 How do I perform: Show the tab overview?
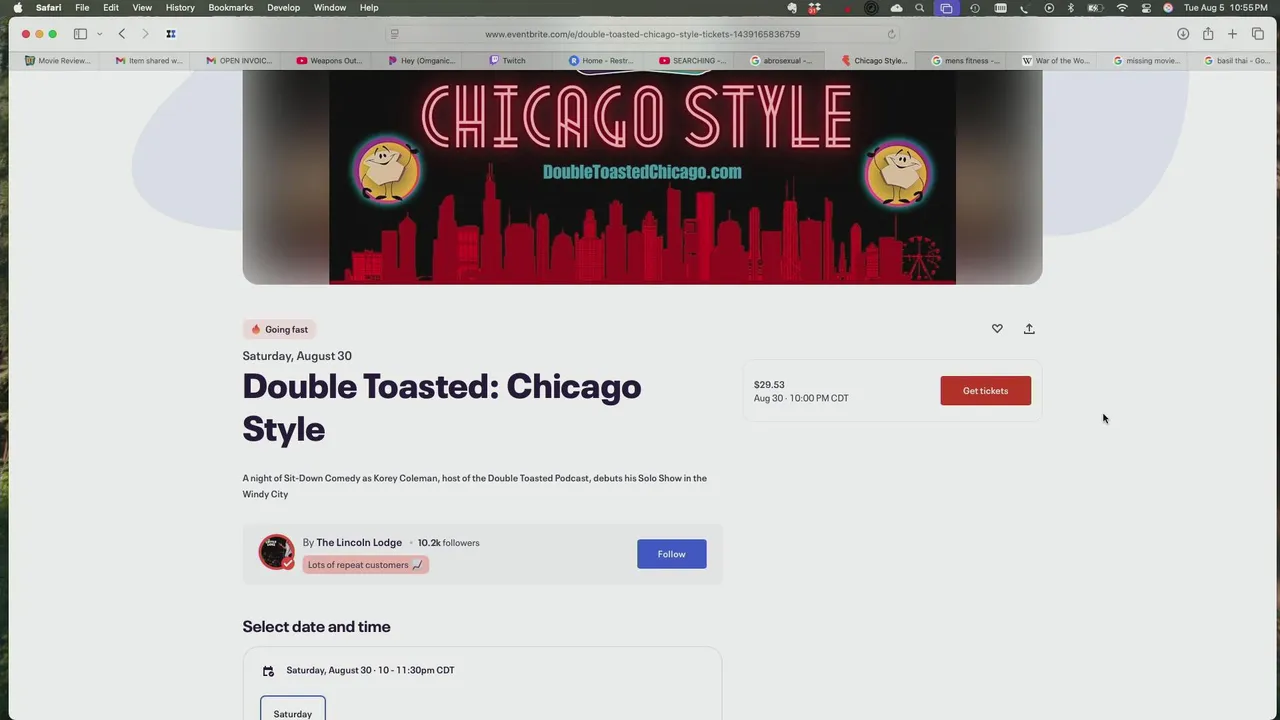(1258, 34)
